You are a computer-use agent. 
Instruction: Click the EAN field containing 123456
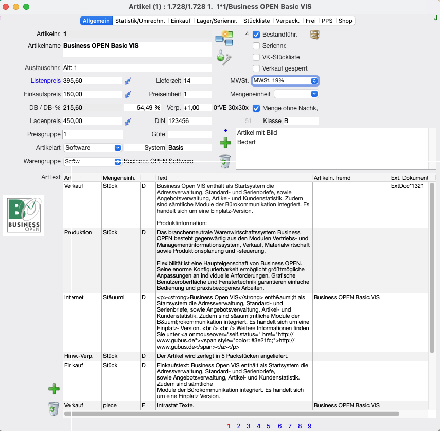click(x=190, y=121)
